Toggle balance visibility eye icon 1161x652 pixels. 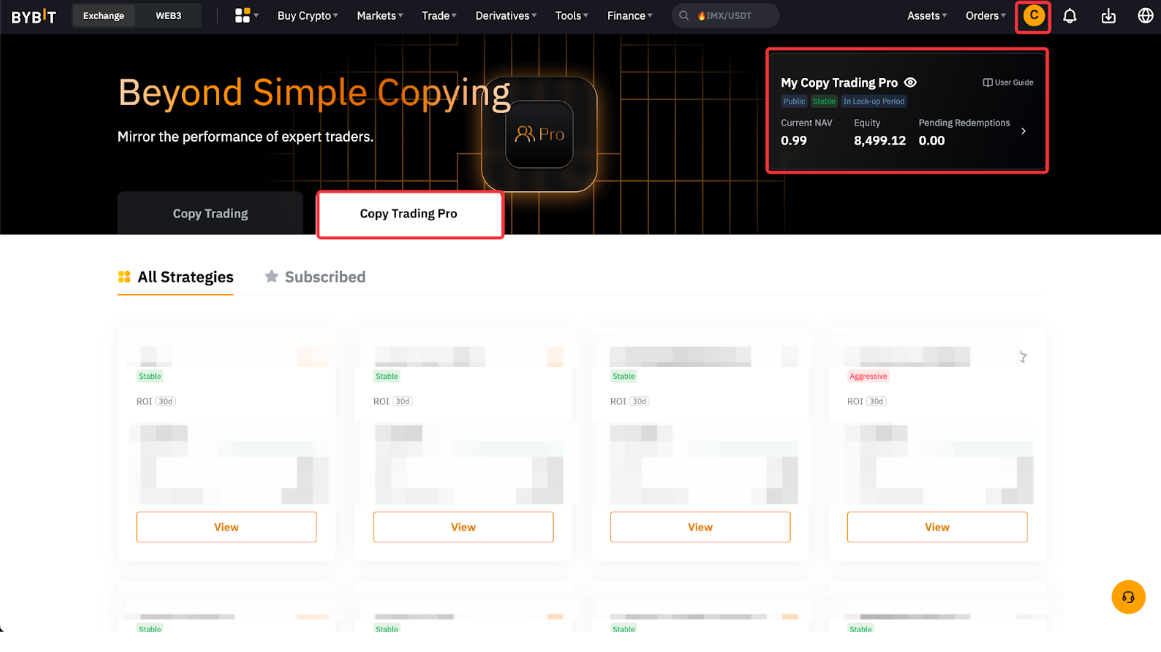point(910,83)
